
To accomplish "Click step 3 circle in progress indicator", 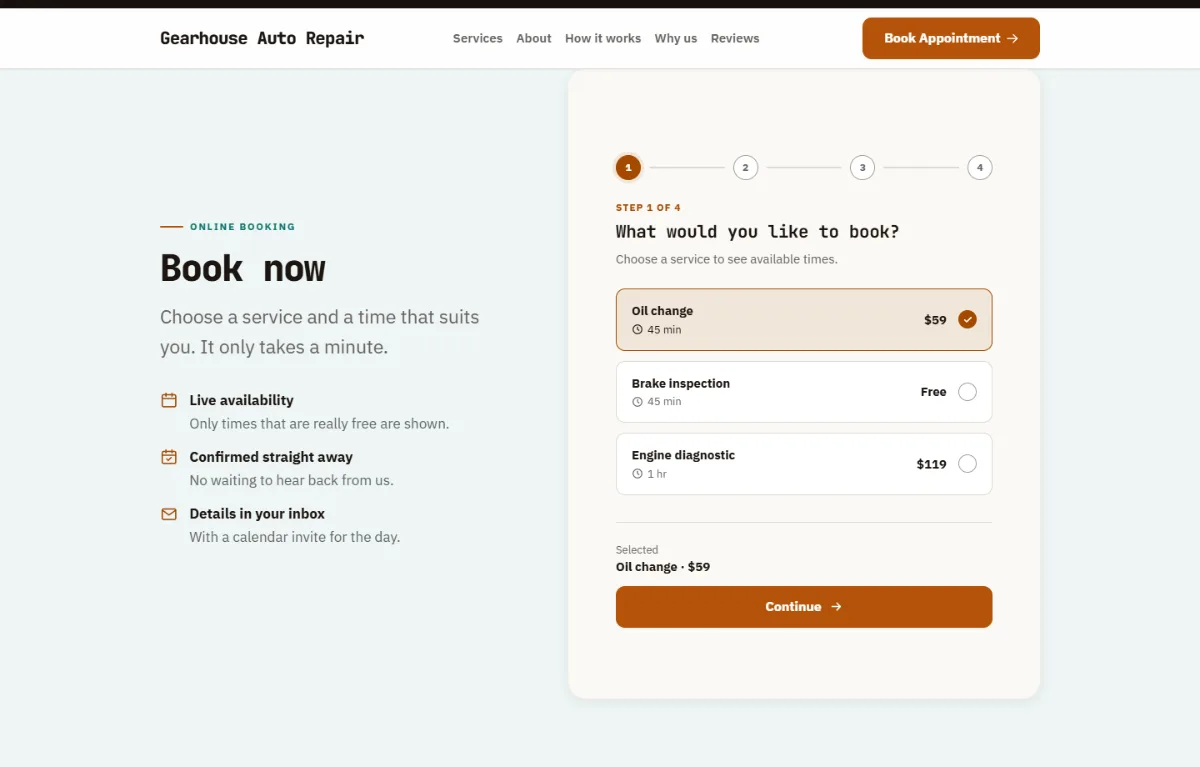I will 862,167.
